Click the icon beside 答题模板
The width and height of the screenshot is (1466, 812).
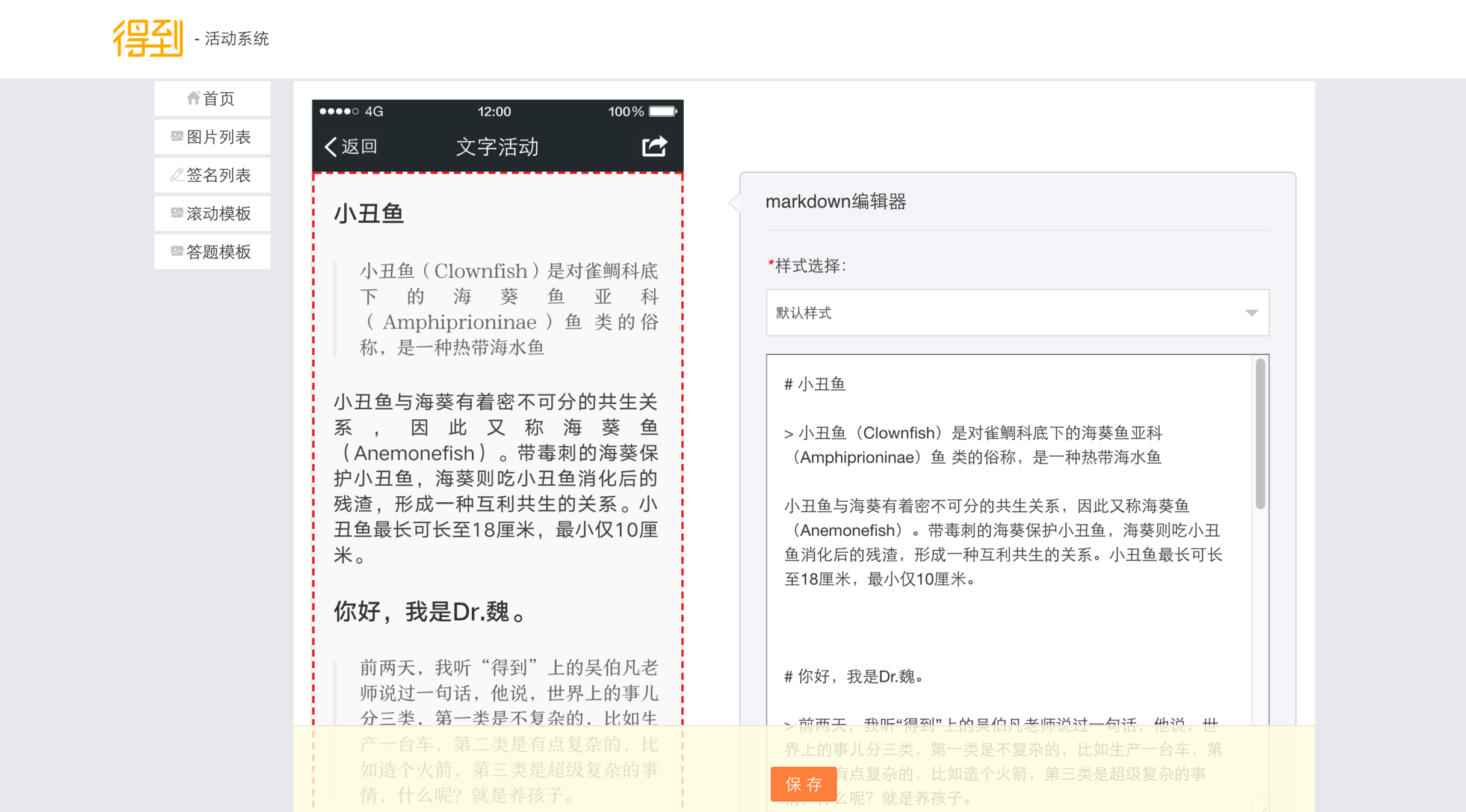coord(177,251)
